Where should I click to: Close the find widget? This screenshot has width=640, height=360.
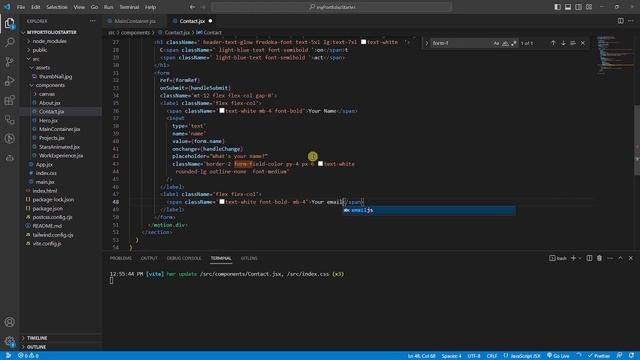pos(583,43)
